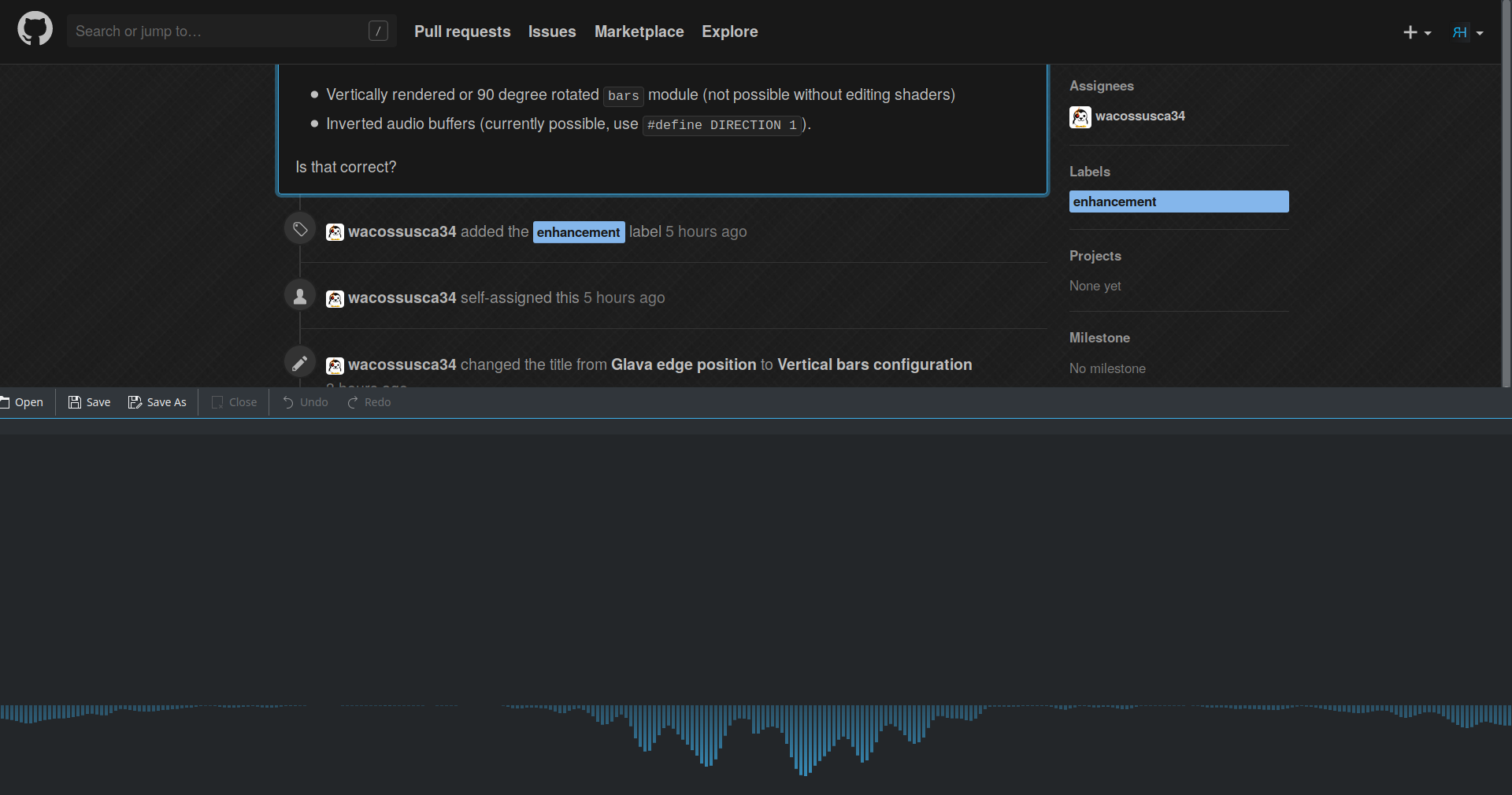
Task: Click inside the search input field
Action: [220, 31]
